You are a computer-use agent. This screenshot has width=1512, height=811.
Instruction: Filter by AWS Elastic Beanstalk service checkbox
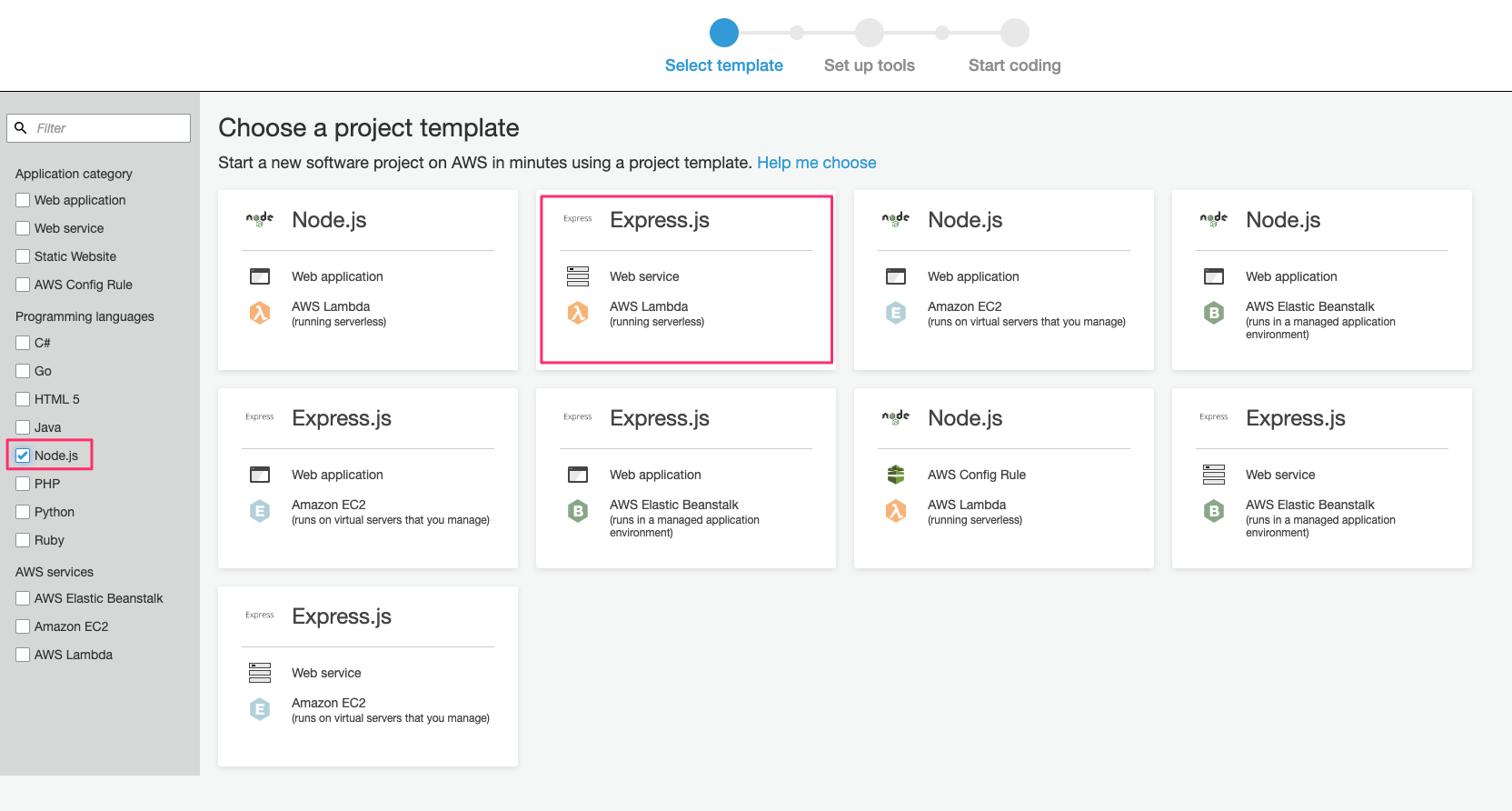coord(23,598)
